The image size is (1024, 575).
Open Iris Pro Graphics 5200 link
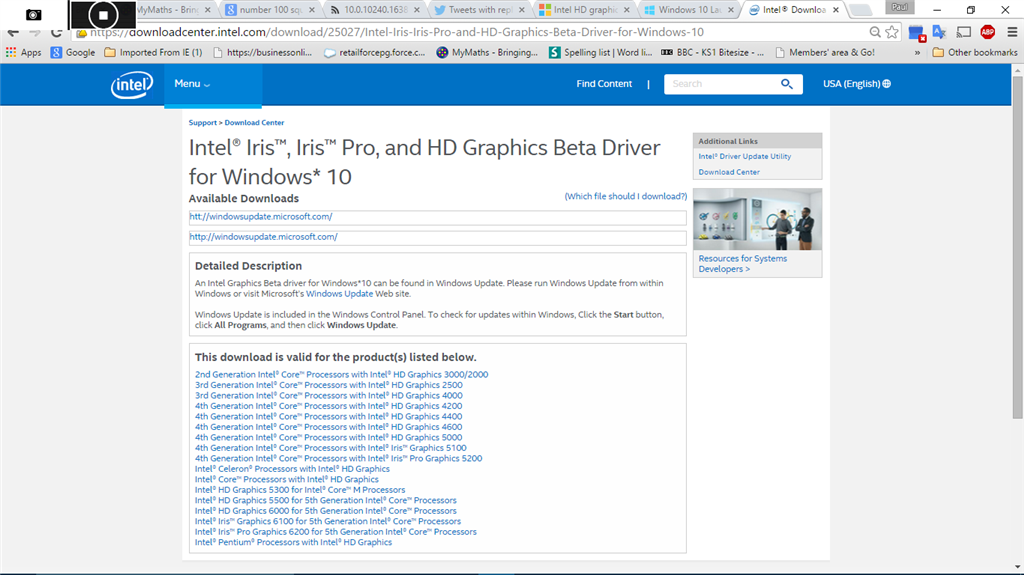(338, 458)
